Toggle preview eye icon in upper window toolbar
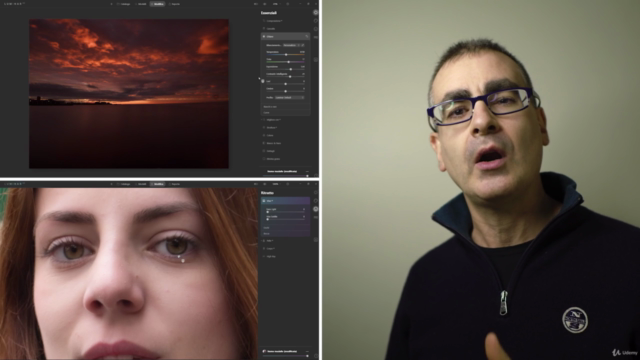 tap(264, 4)
